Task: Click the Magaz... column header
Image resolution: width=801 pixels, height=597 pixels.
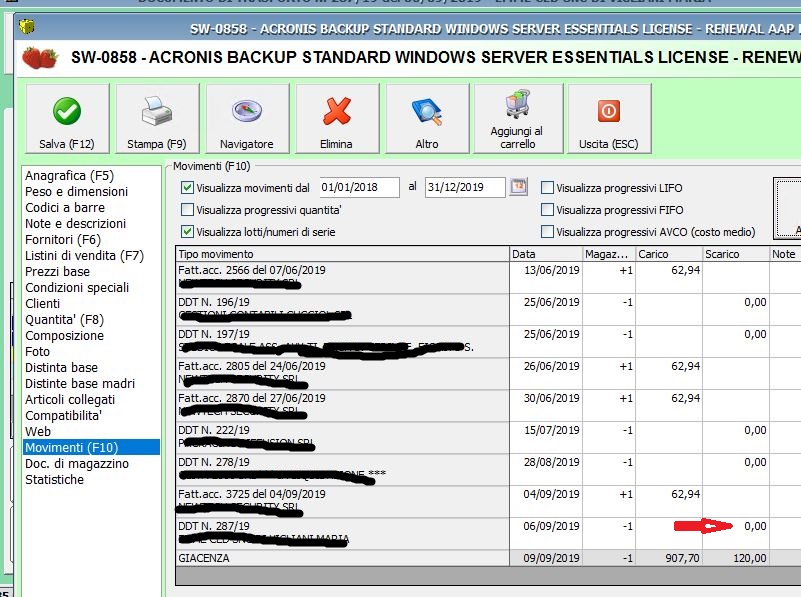Action: tap(608, 254)
